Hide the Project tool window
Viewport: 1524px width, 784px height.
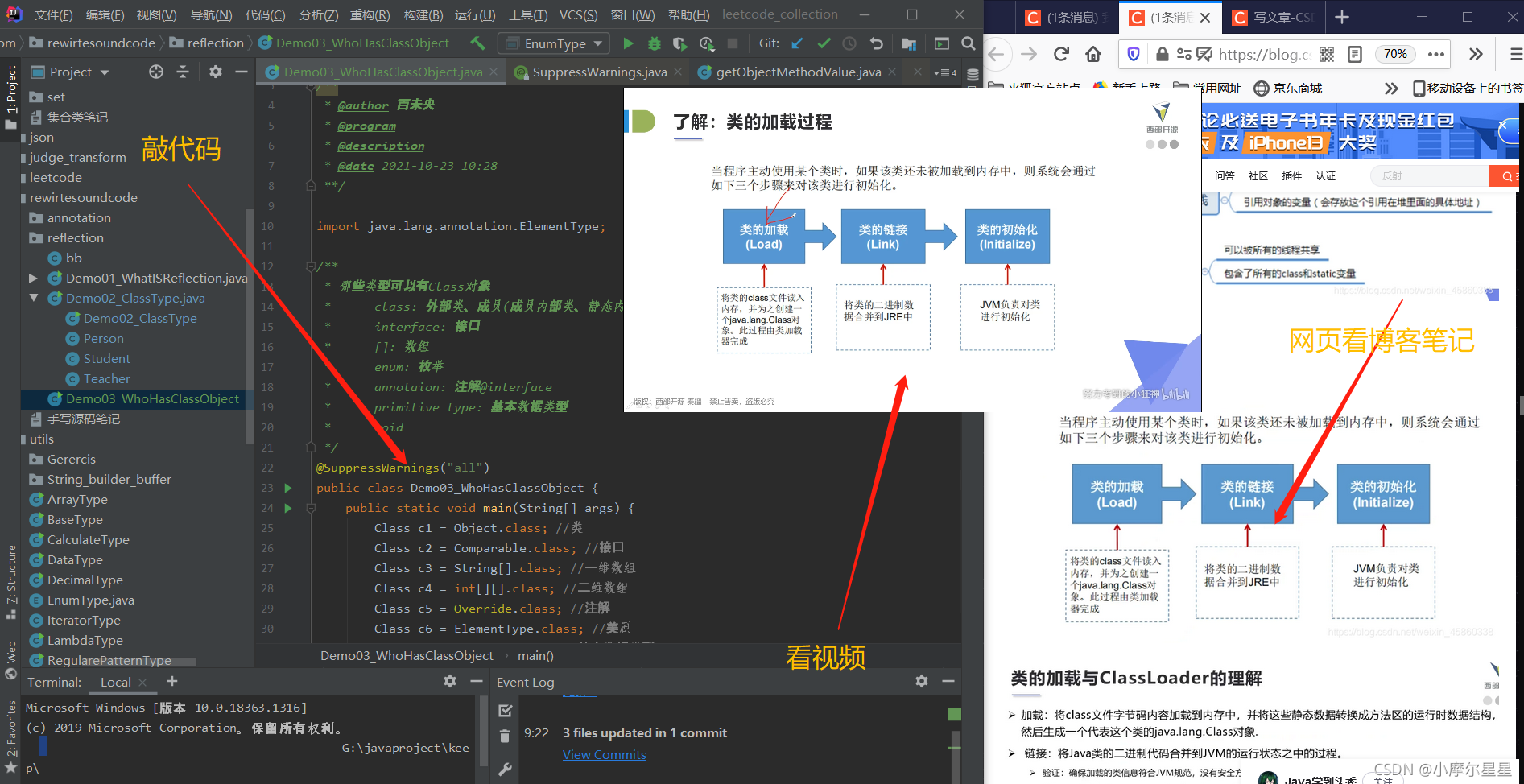241,72
